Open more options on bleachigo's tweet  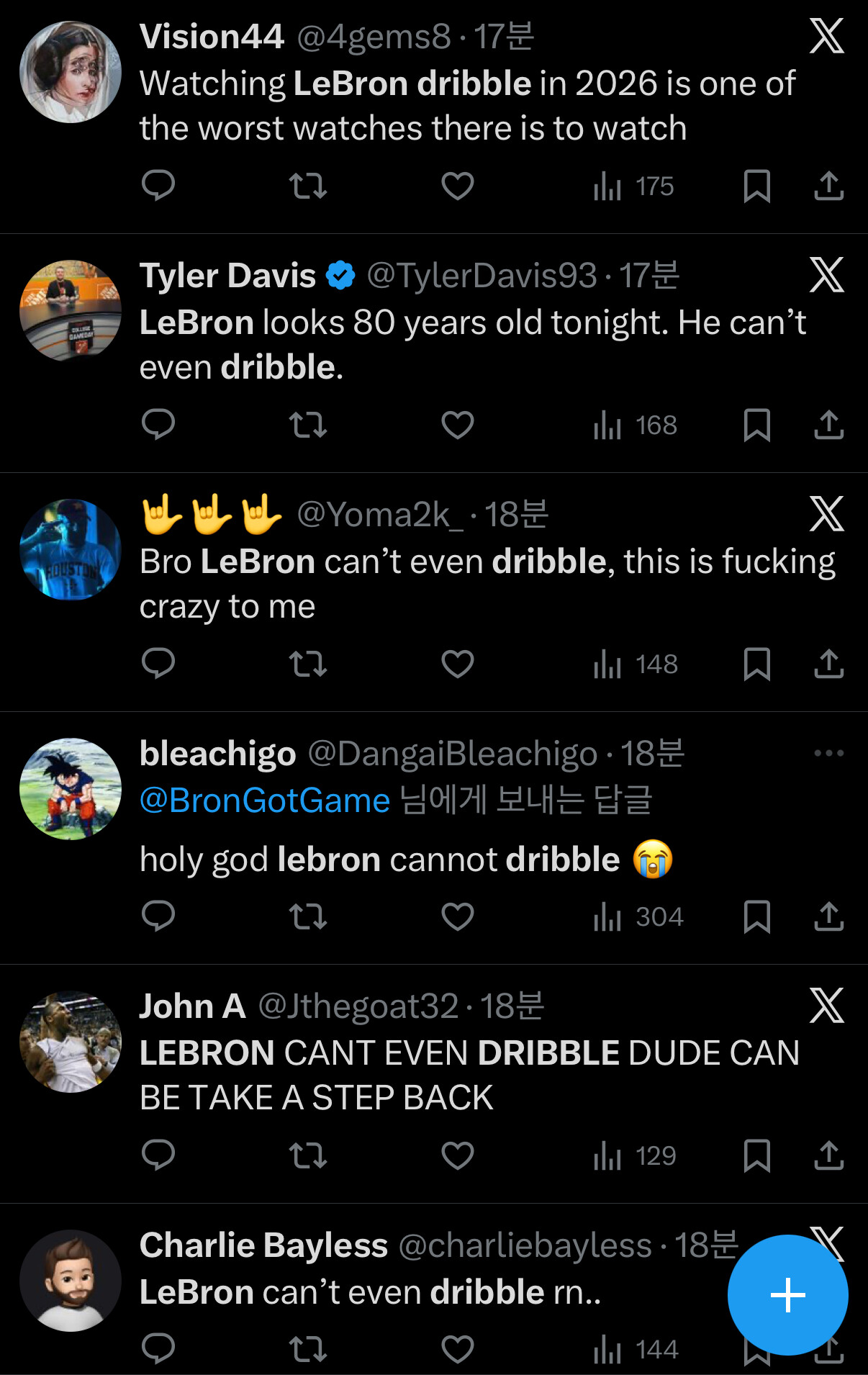828,754
